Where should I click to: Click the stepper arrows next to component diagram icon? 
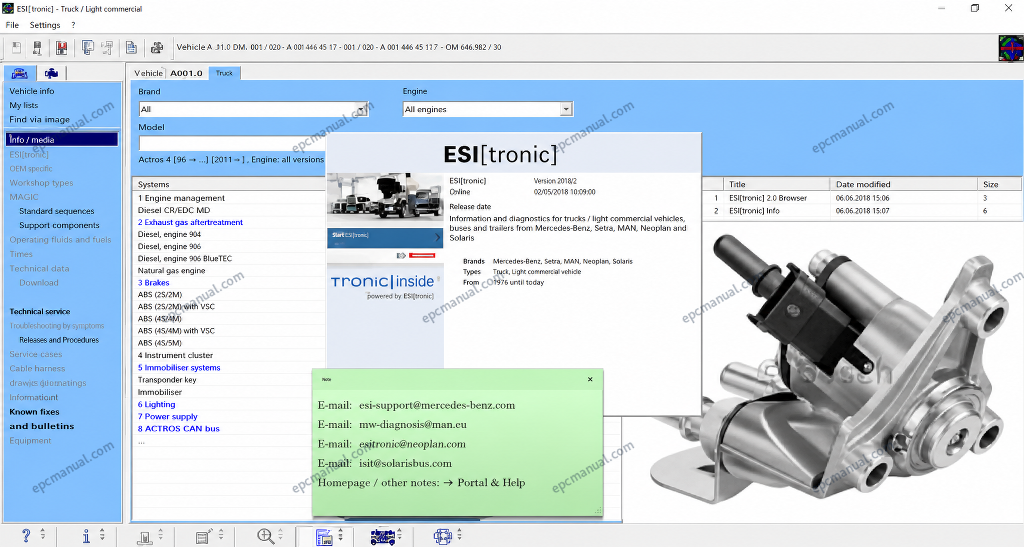coord(459,534)
